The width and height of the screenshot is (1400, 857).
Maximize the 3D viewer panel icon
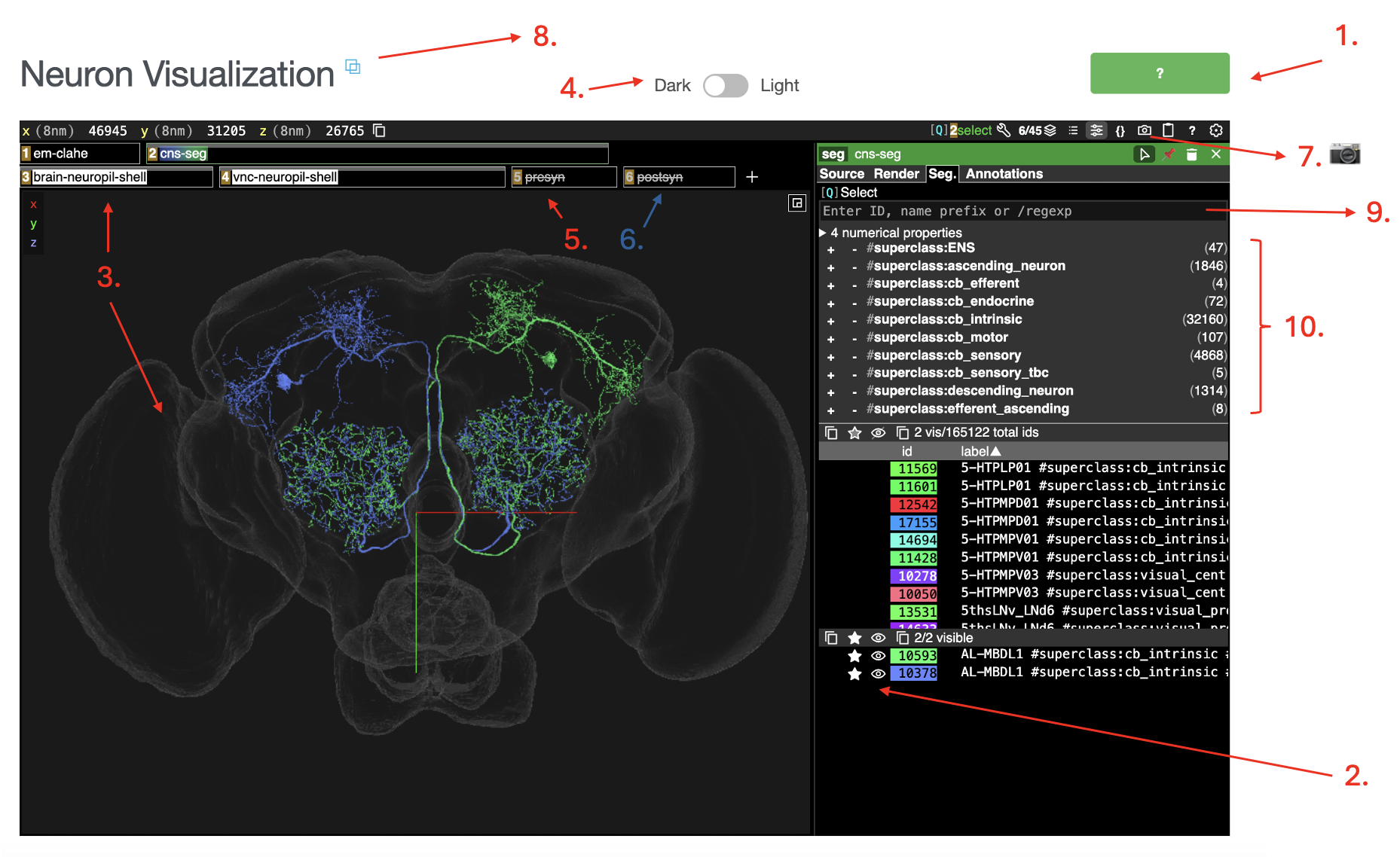[x=796, y=203]
